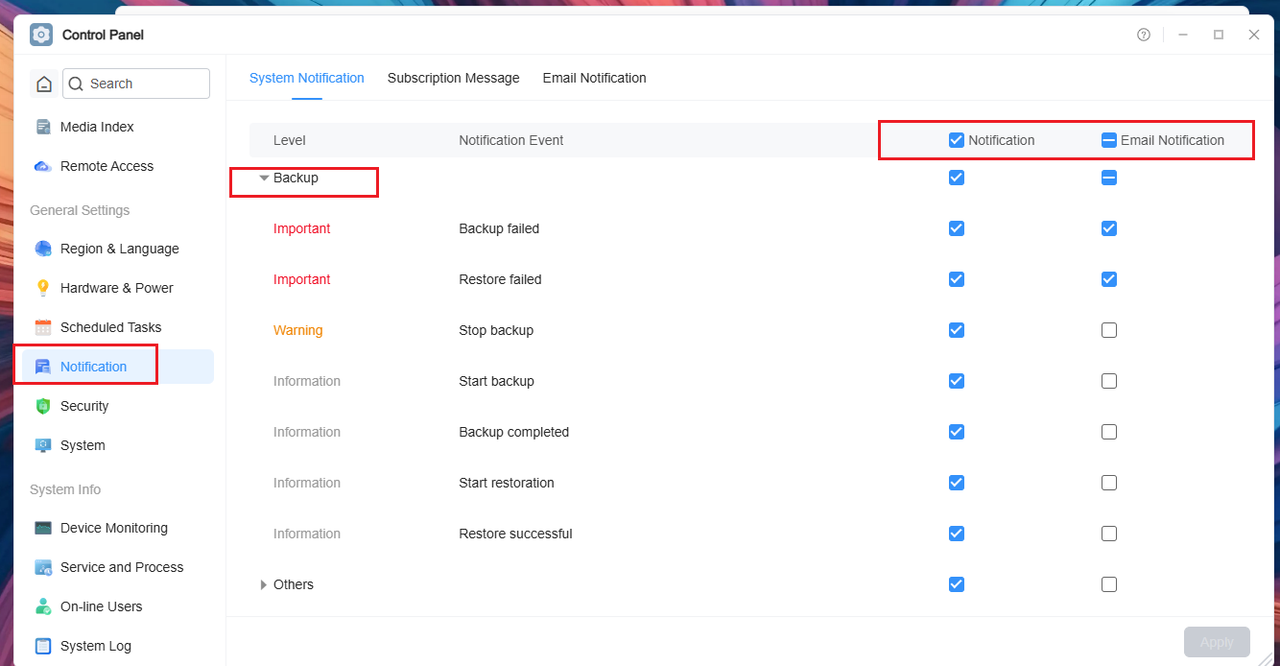Switch to Subscription Message tab
This screenshot has height=666, width=1280.
453,78
